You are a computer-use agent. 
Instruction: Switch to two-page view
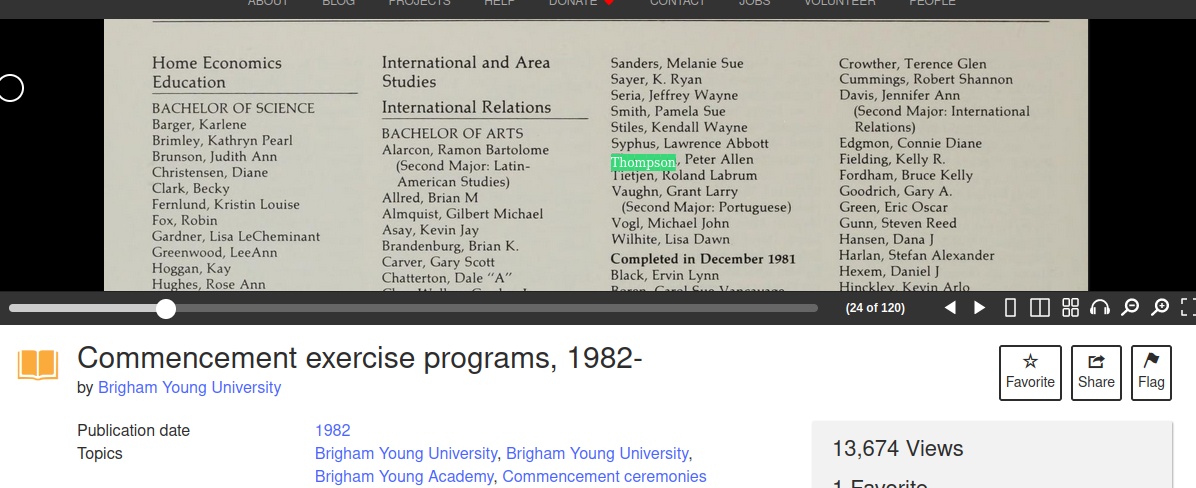[x=1039, y=308]
